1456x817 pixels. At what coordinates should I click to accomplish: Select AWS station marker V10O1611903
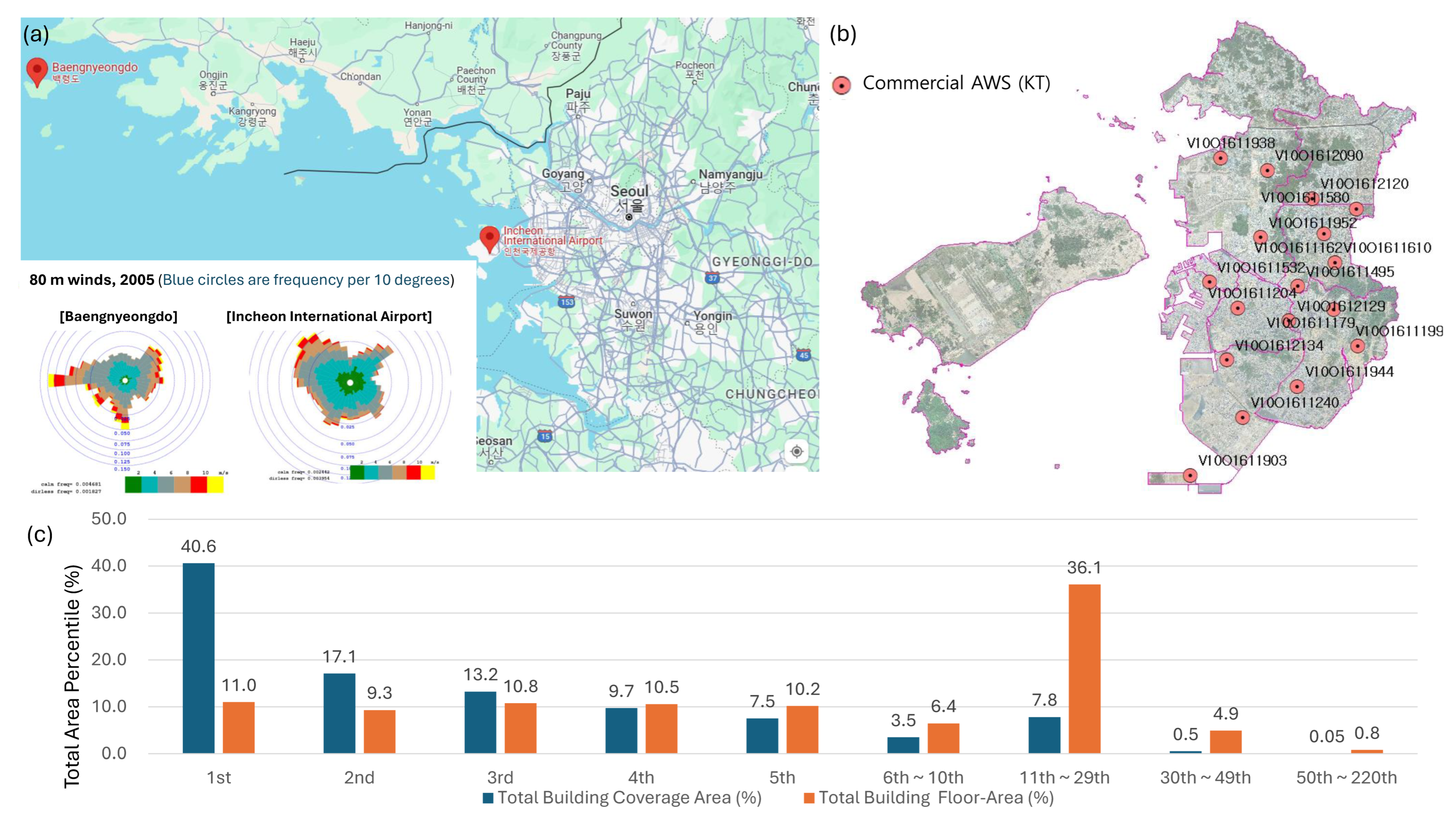1190,475
